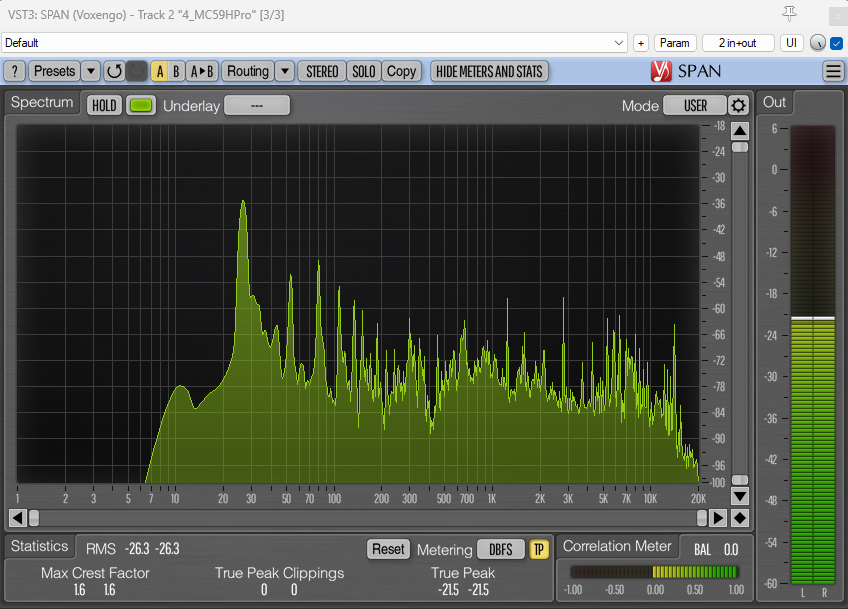This screenshot has width=848, height=609.
Task: Enable the HOLD spectrum button
Action: tap(103, 106)
